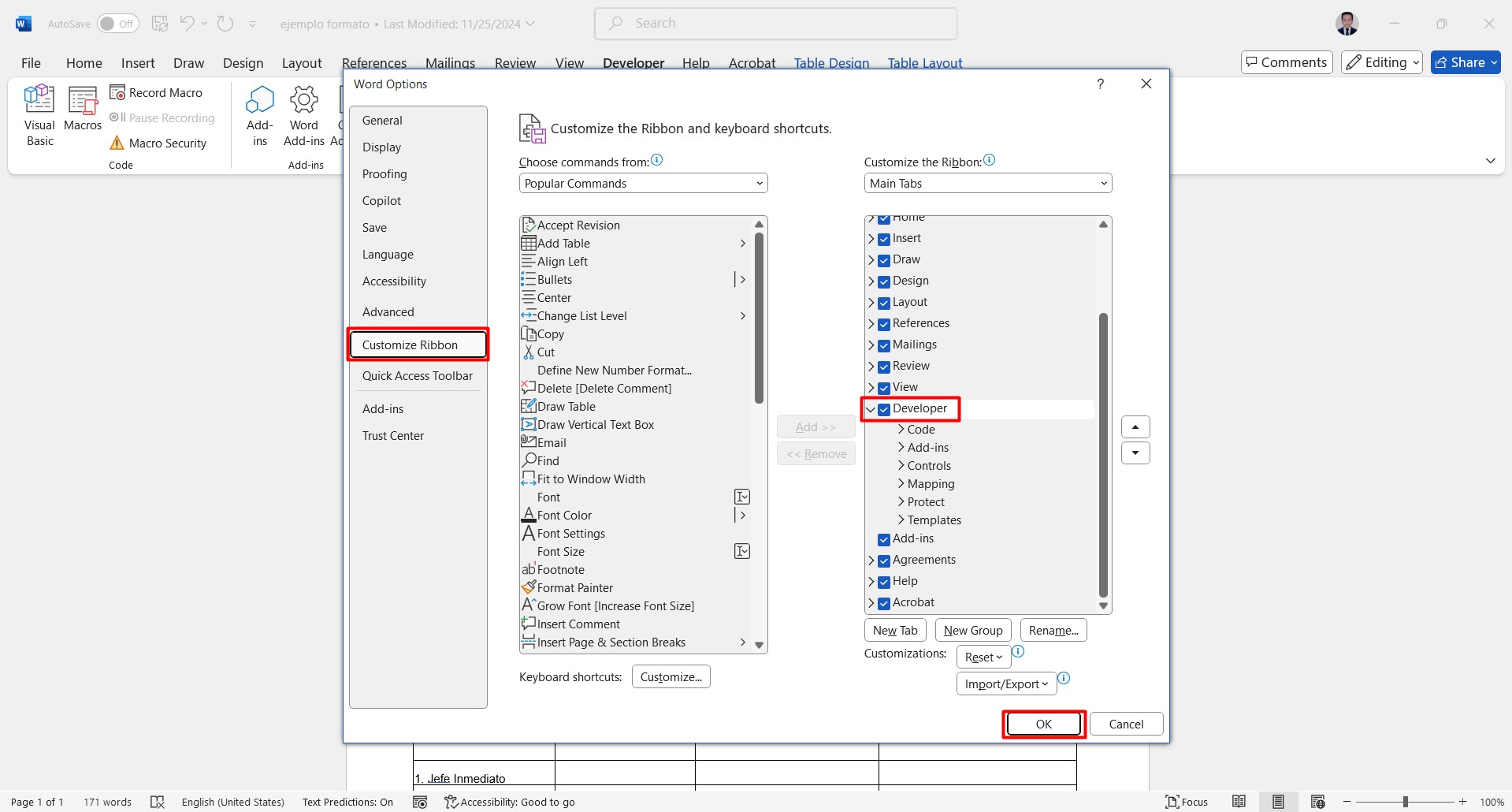This screenshot has height=812, width=1512.
Task: Move selected tab down with arrow button
Action: coord(1135,453)
